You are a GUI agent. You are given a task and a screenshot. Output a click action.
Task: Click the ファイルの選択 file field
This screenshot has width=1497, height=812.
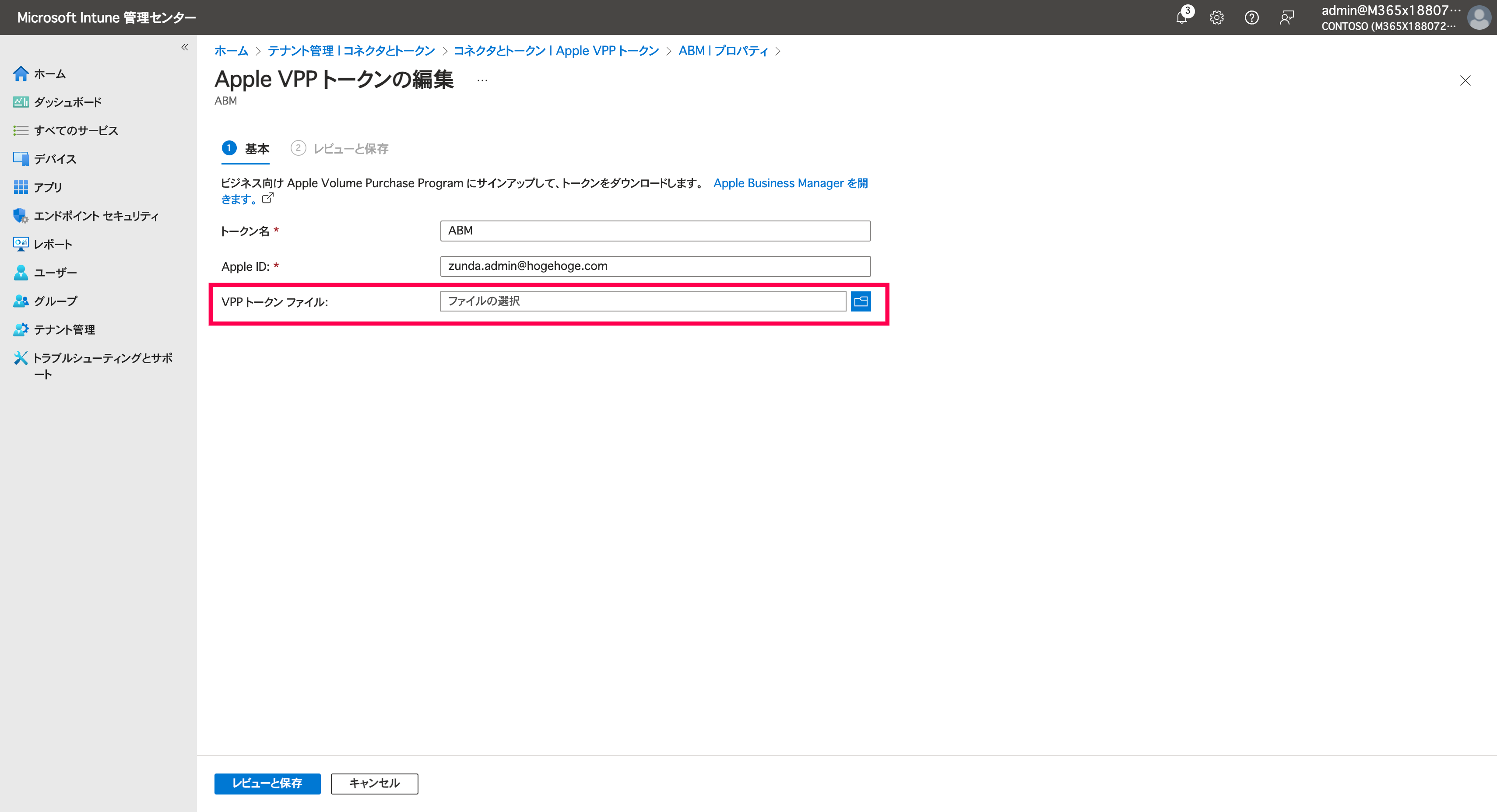pyautogui.click(x=643, y=301)
